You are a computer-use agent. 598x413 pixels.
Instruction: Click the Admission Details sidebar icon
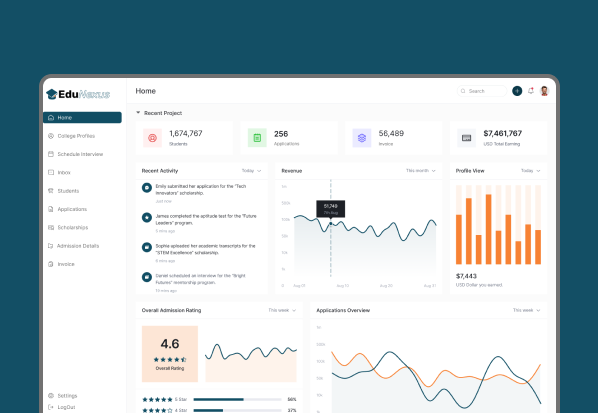(x=50, y=246)
